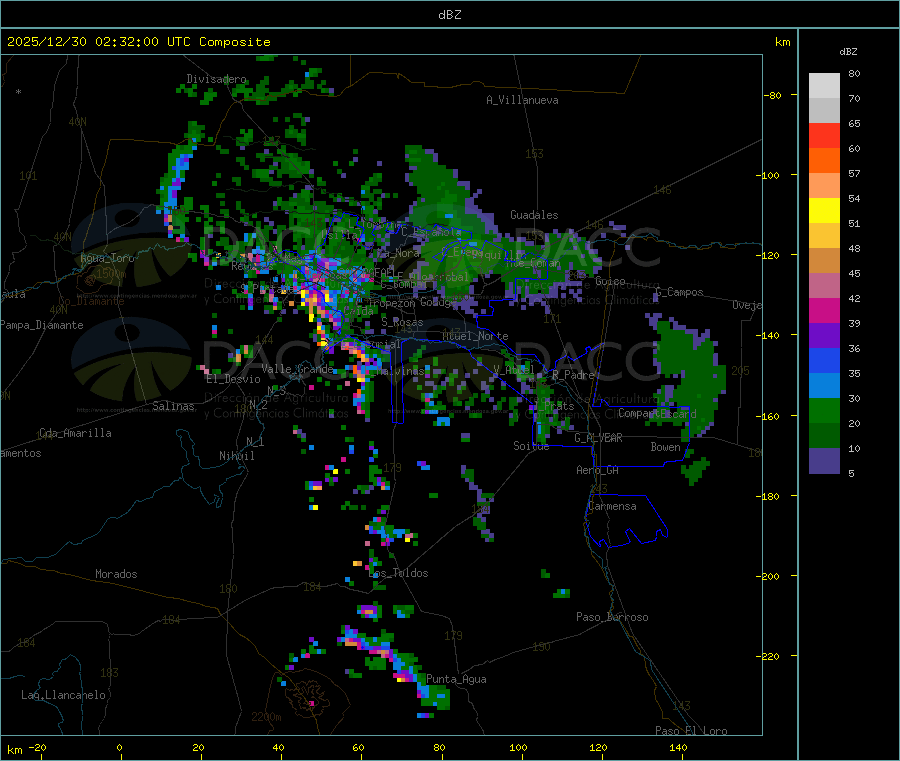Click the timestamp 2025/12/30 02:32:00 UTC Composite
This screenshot has height=761, width=900.
(x=138, y=42)
